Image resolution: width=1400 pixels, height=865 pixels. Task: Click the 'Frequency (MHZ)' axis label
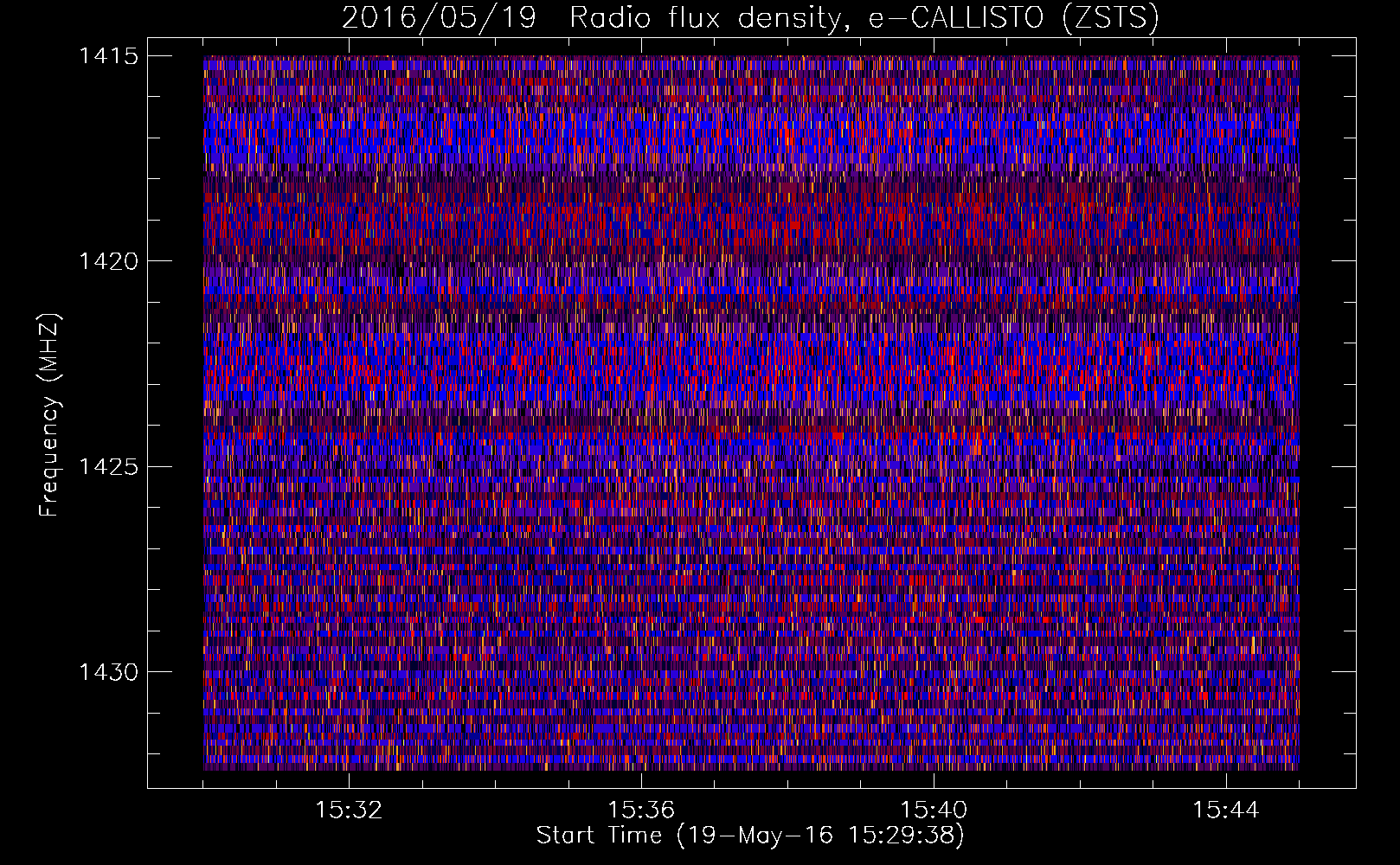coord(49,414)
